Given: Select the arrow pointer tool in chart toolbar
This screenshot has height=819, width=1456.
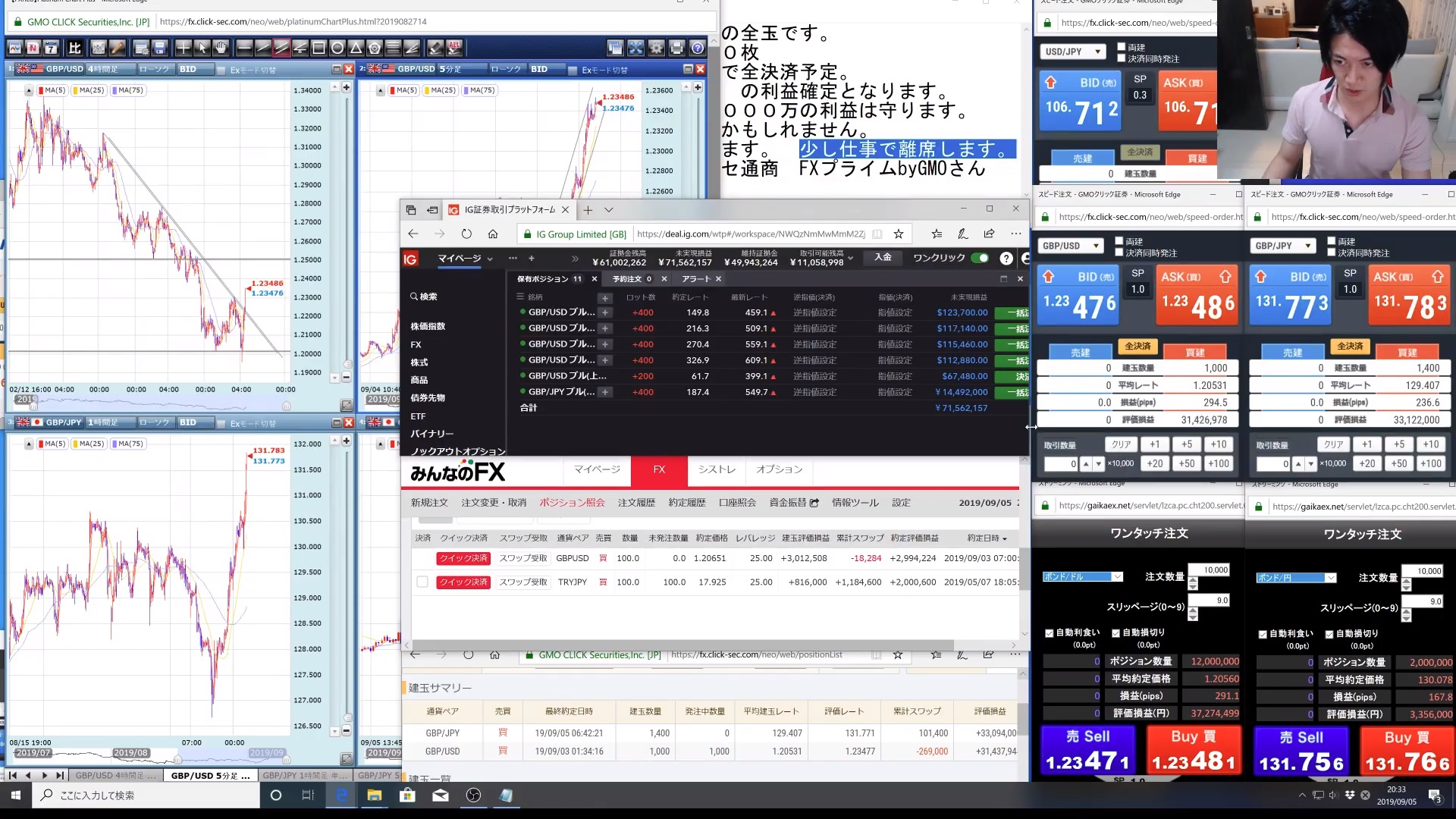Looking at the screenshot, I should (202, 49).
